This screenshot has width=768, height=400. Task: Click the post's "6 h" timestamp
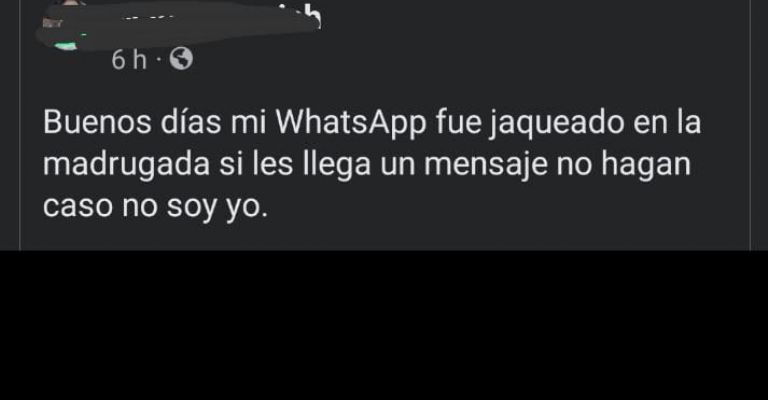(x=129, y=60)
